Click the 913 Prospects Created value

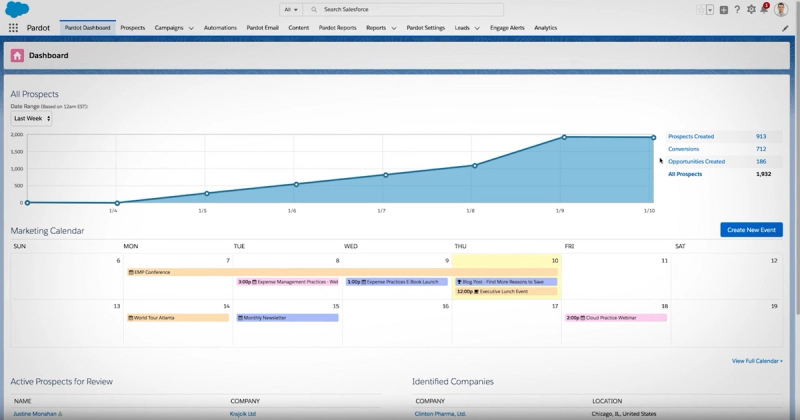point(761,137)
